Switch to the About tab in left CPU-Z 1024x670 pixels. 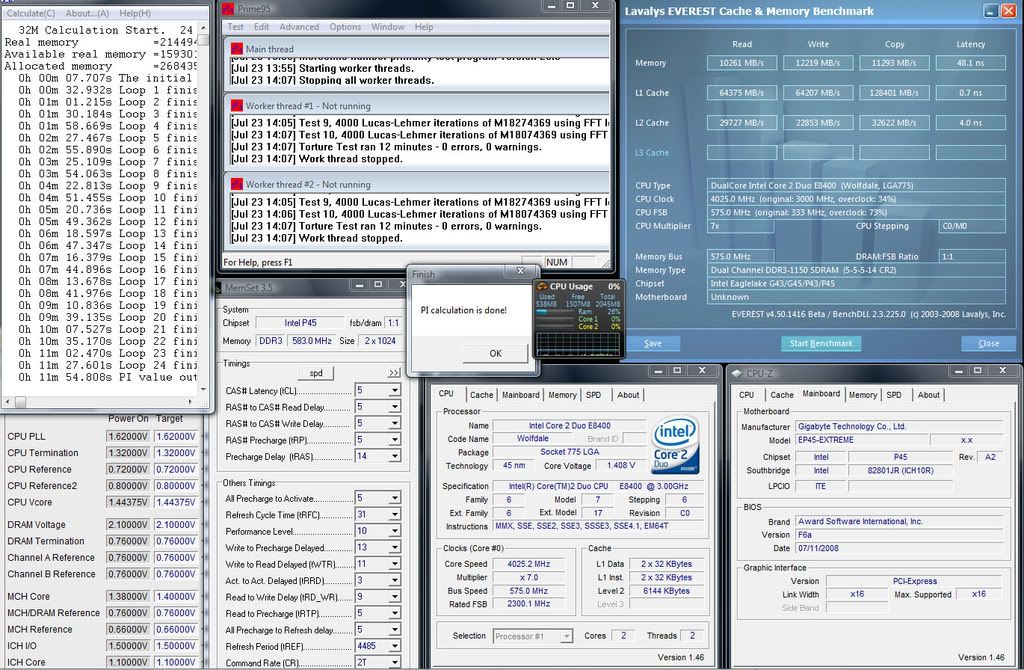pos(628,395)
